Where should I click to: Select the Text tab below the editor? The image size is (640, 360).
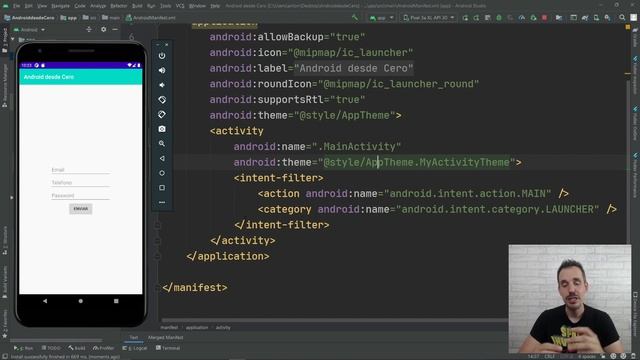(133, 338)
